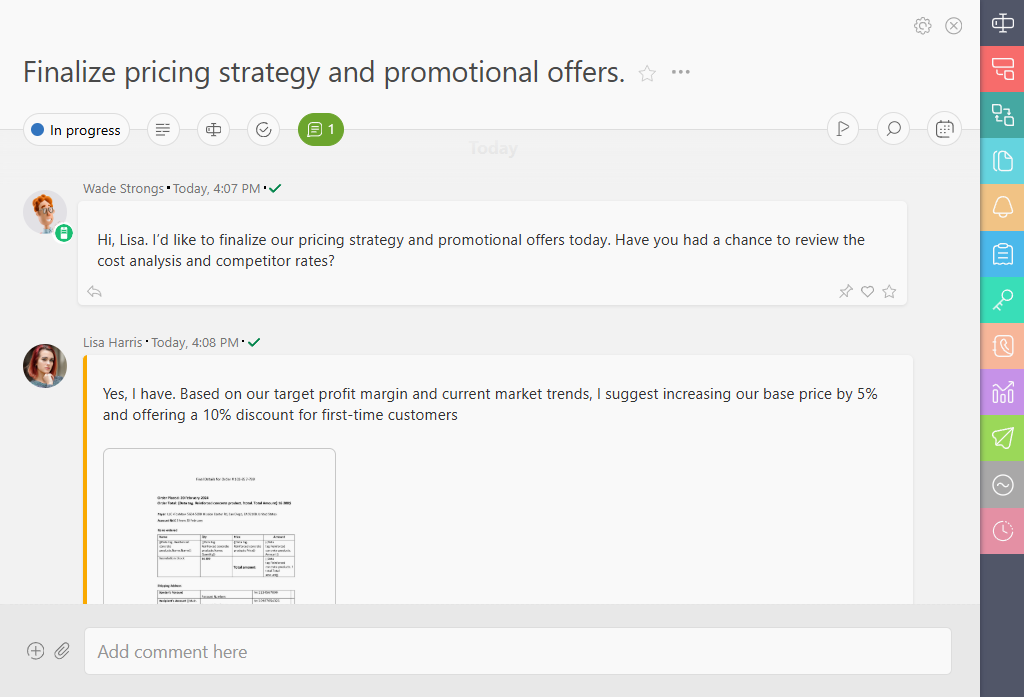Select the notifications bell in the right sidebar
The width and height of the screenshot is (1024, 697).
1003,207
